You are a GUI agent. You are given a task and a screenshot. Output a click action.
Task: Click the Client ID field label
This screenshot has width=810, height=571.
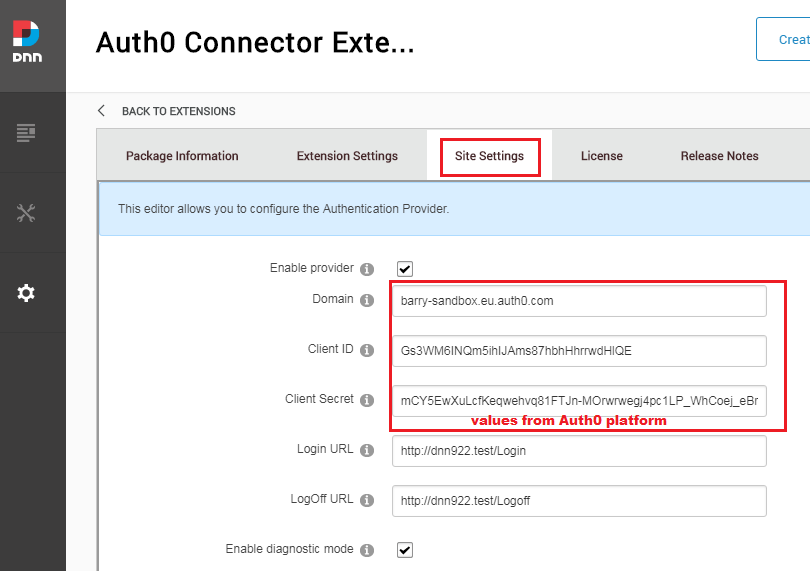pyautogui.click(x=331, y=349)
